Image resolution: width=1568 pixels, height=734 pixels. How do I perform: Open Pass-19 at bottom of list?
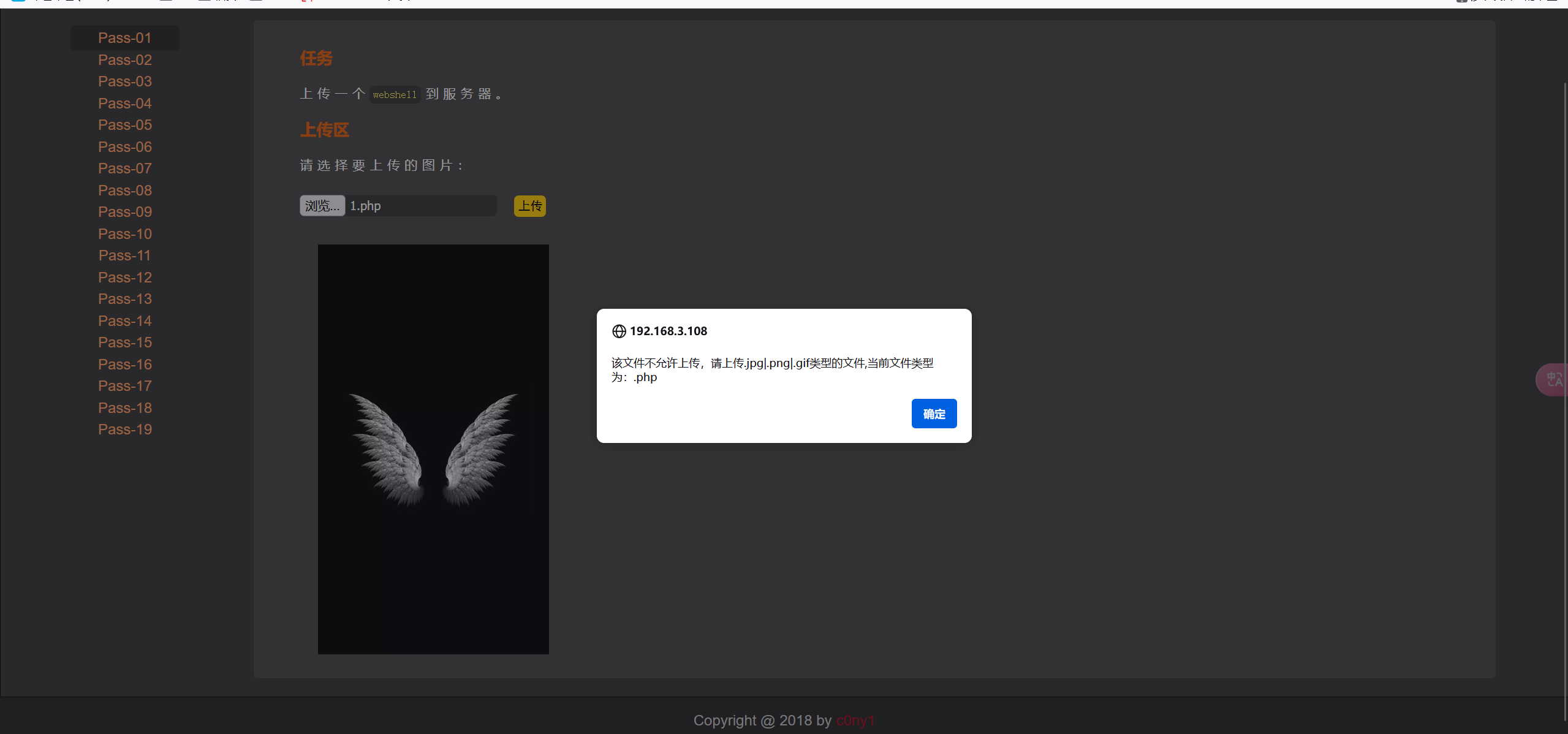coord(125,429)
